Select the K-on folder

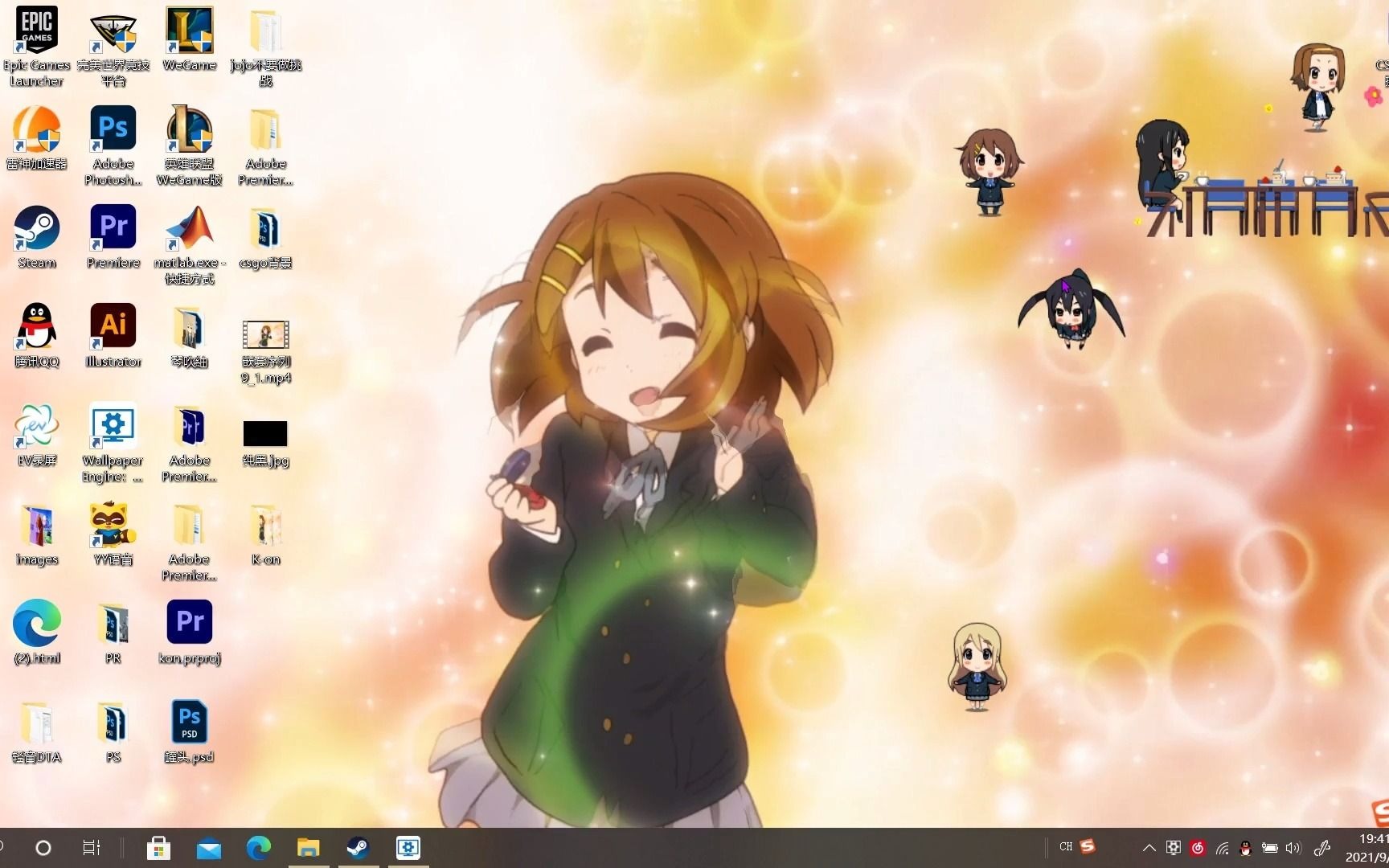pos(265,534)
